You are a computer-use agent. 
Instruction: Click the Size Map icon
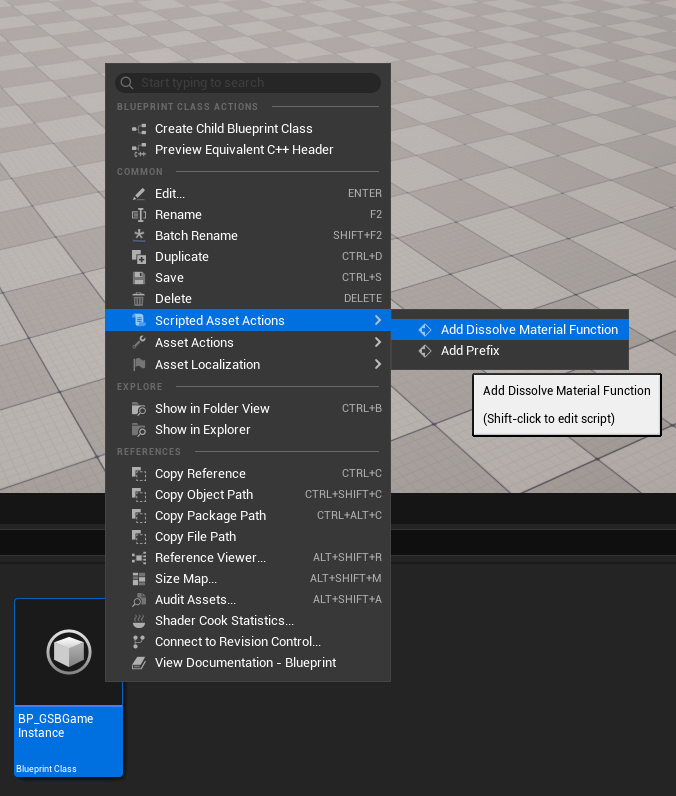click(139, 579)
